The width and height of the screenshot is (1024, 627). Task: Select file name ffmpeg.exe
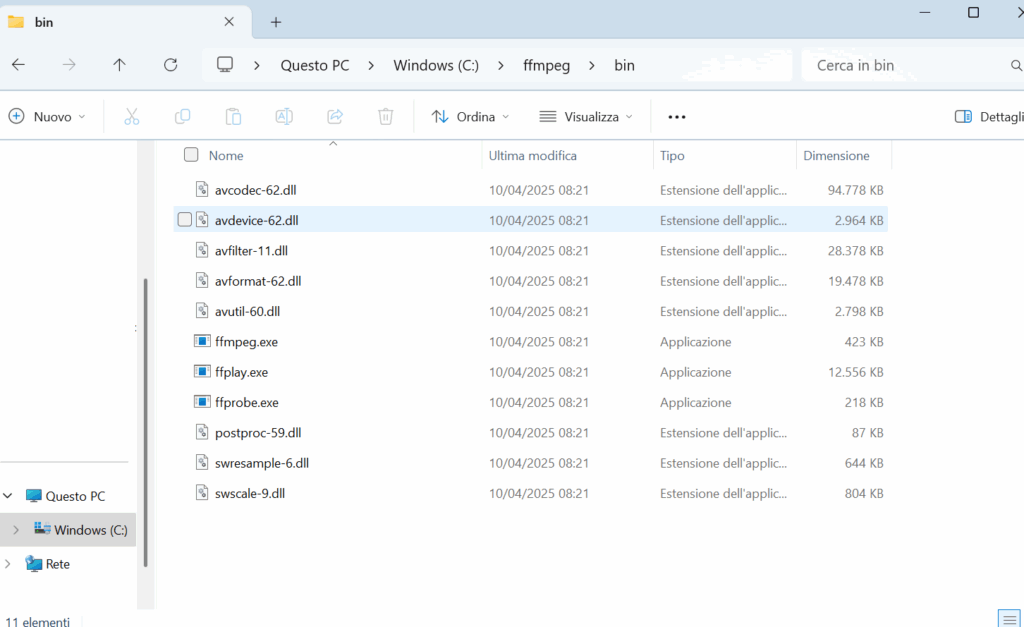pyautogui.click(x=246, y=342)
